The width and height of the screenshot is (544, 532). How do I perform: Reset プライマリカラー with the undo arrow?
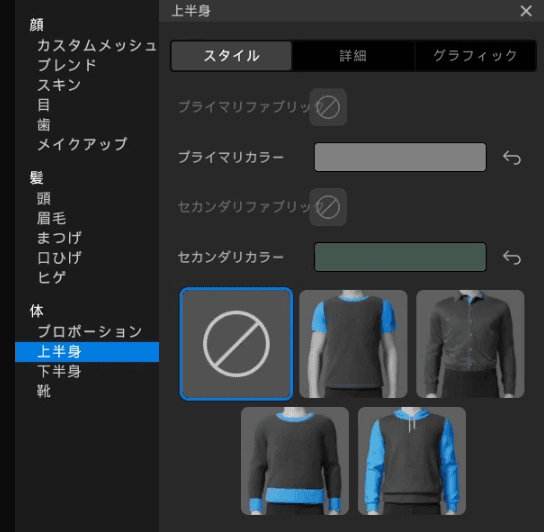[512, 158]
